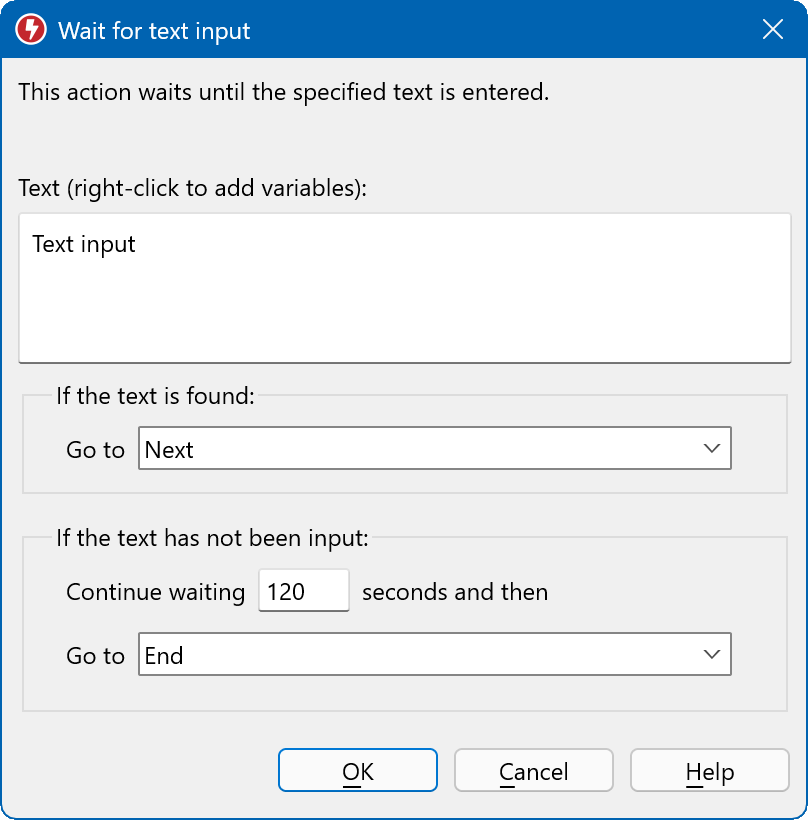808x820 pixels.
Task: Click the "Text (right-click to add variables)" label
Action: (193, 187)
